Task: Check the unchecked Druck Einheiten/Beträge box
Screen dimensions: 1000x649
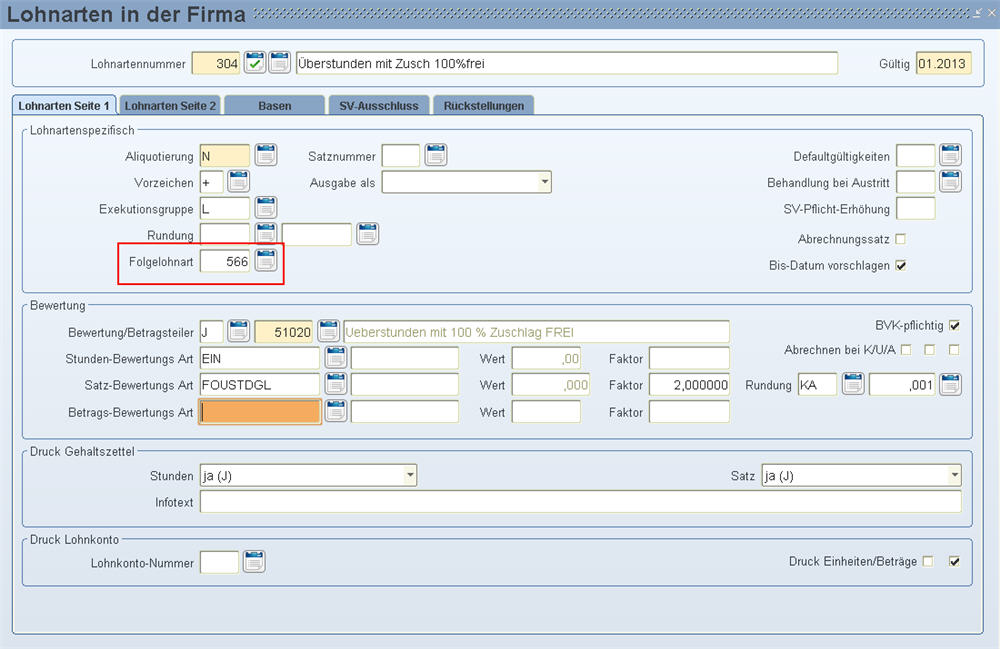Action: tap(928, 562)
